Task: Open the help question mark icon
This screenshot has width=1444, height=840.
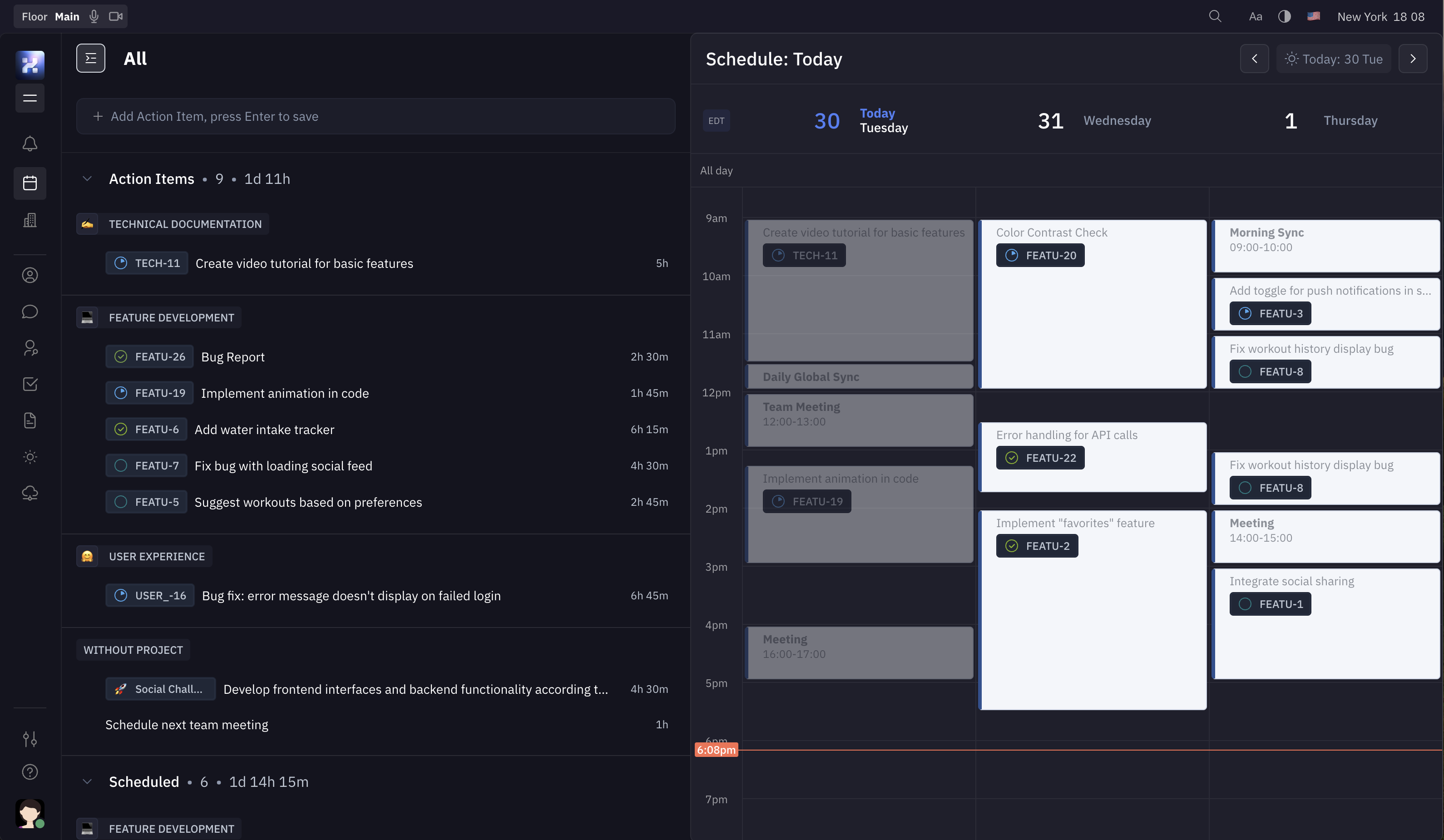Action: (30, 772)
